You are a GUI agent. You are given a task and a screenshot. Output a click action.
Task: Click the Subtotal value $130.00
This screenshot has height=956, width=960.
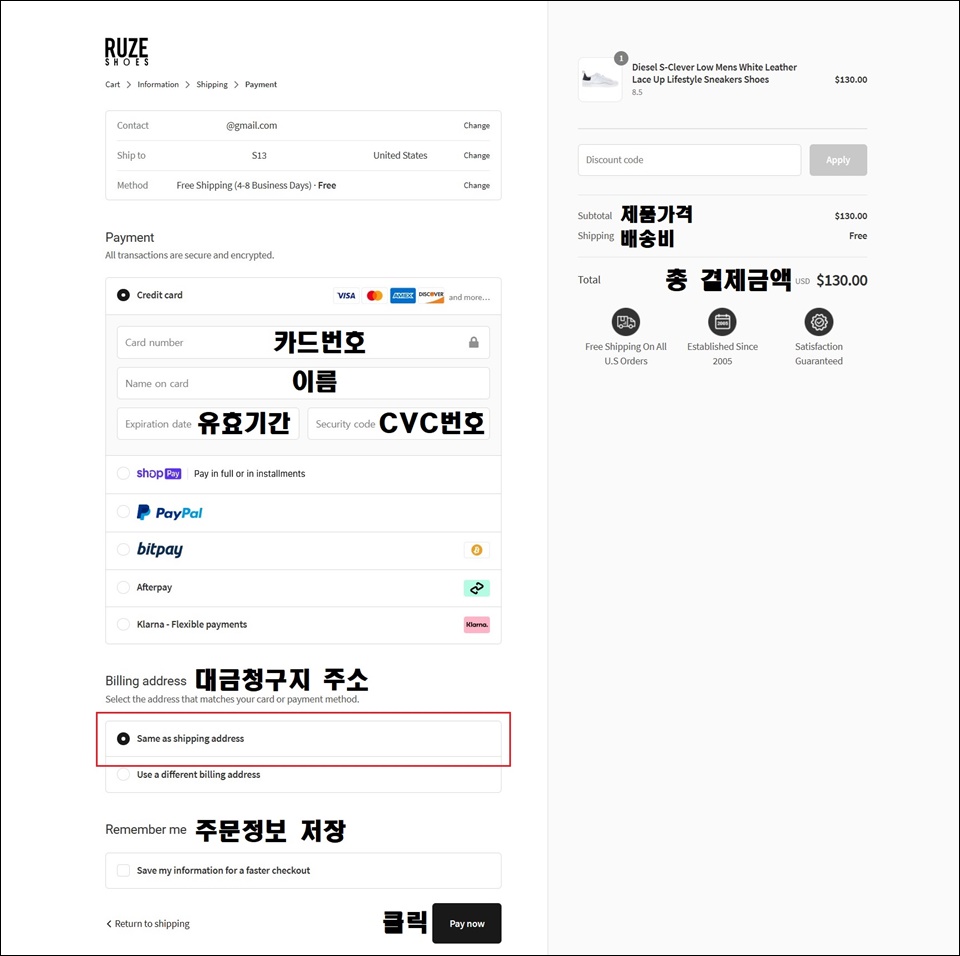851,216
